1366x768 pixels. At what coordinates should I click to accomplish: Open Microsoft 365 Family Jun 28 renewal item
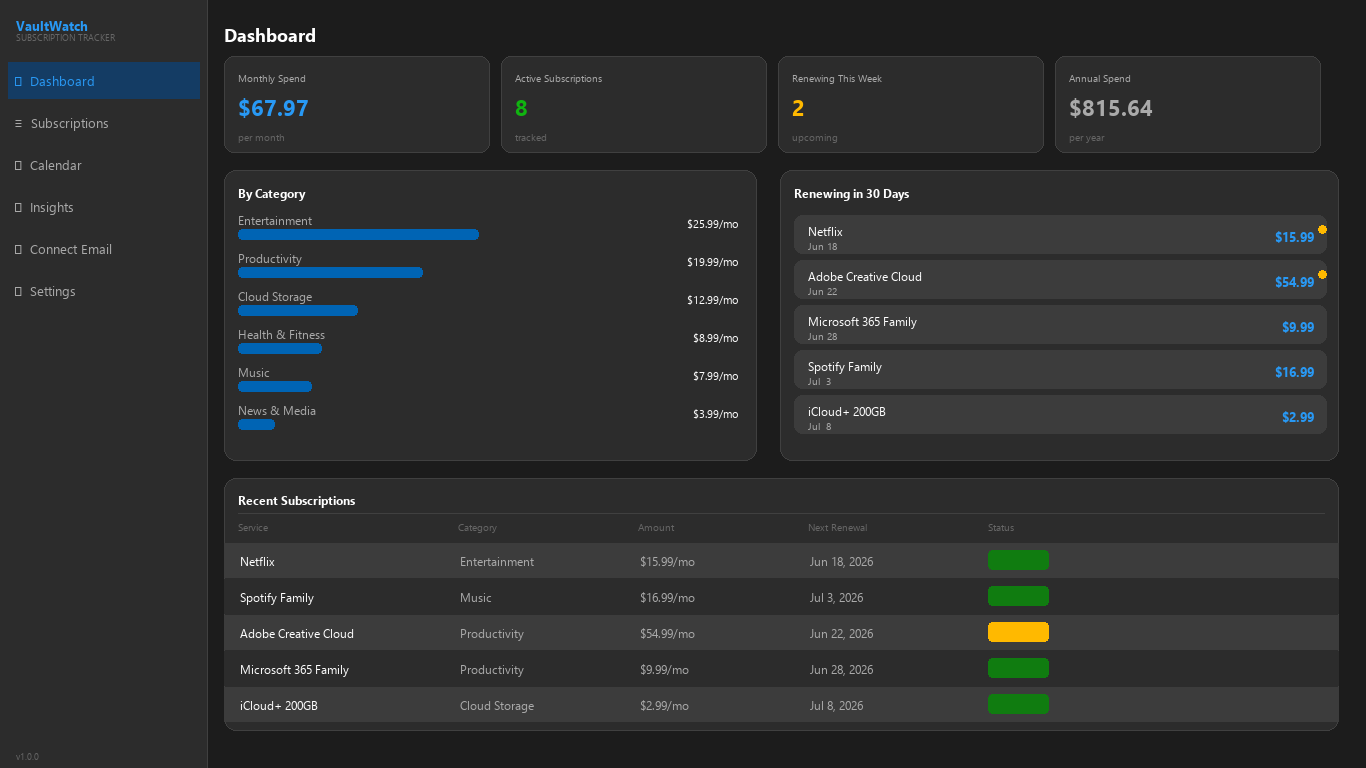tap(1060, 327)
